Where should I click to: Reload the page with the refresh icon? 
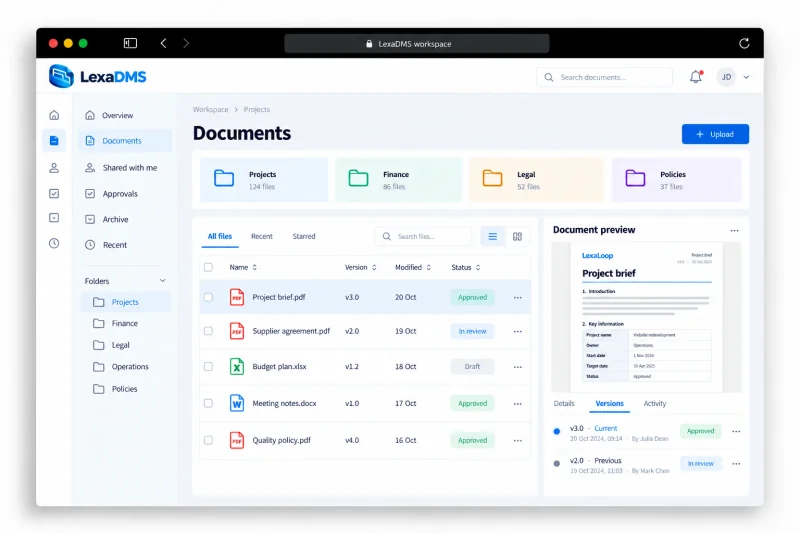[744, 43]
